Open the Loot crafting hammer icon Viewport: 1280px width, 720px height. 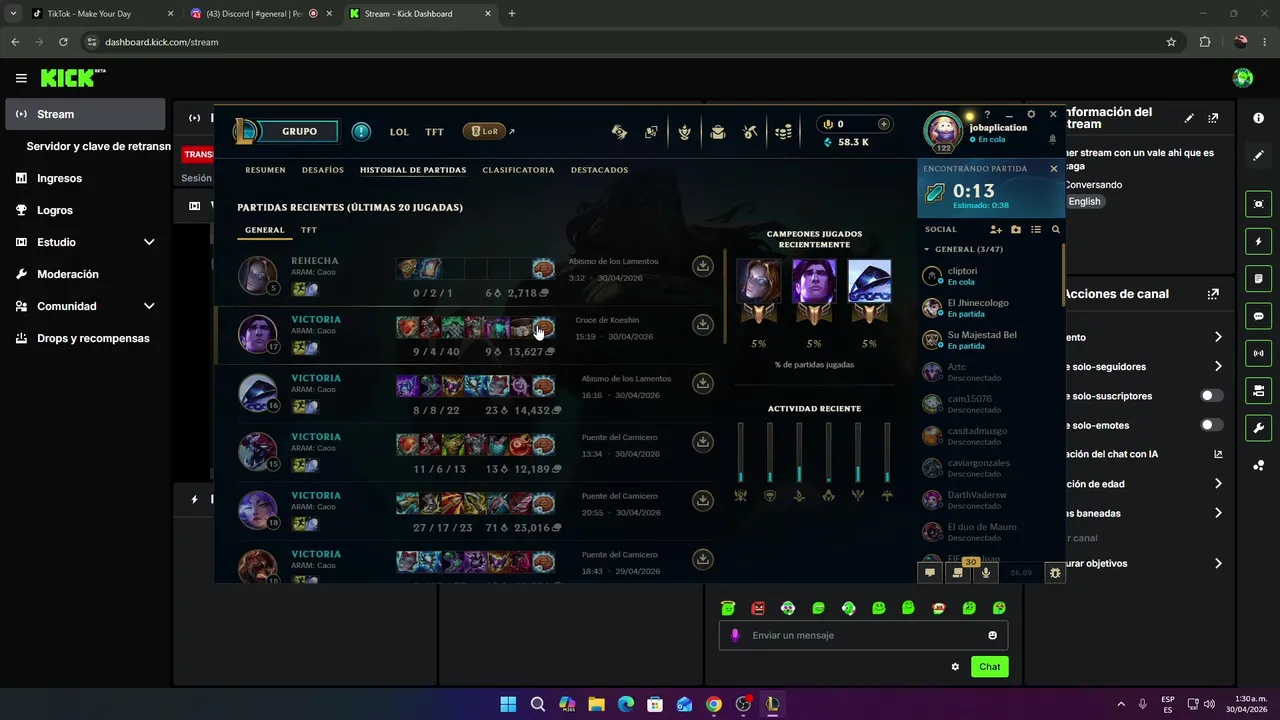click(x=750, y=132)
